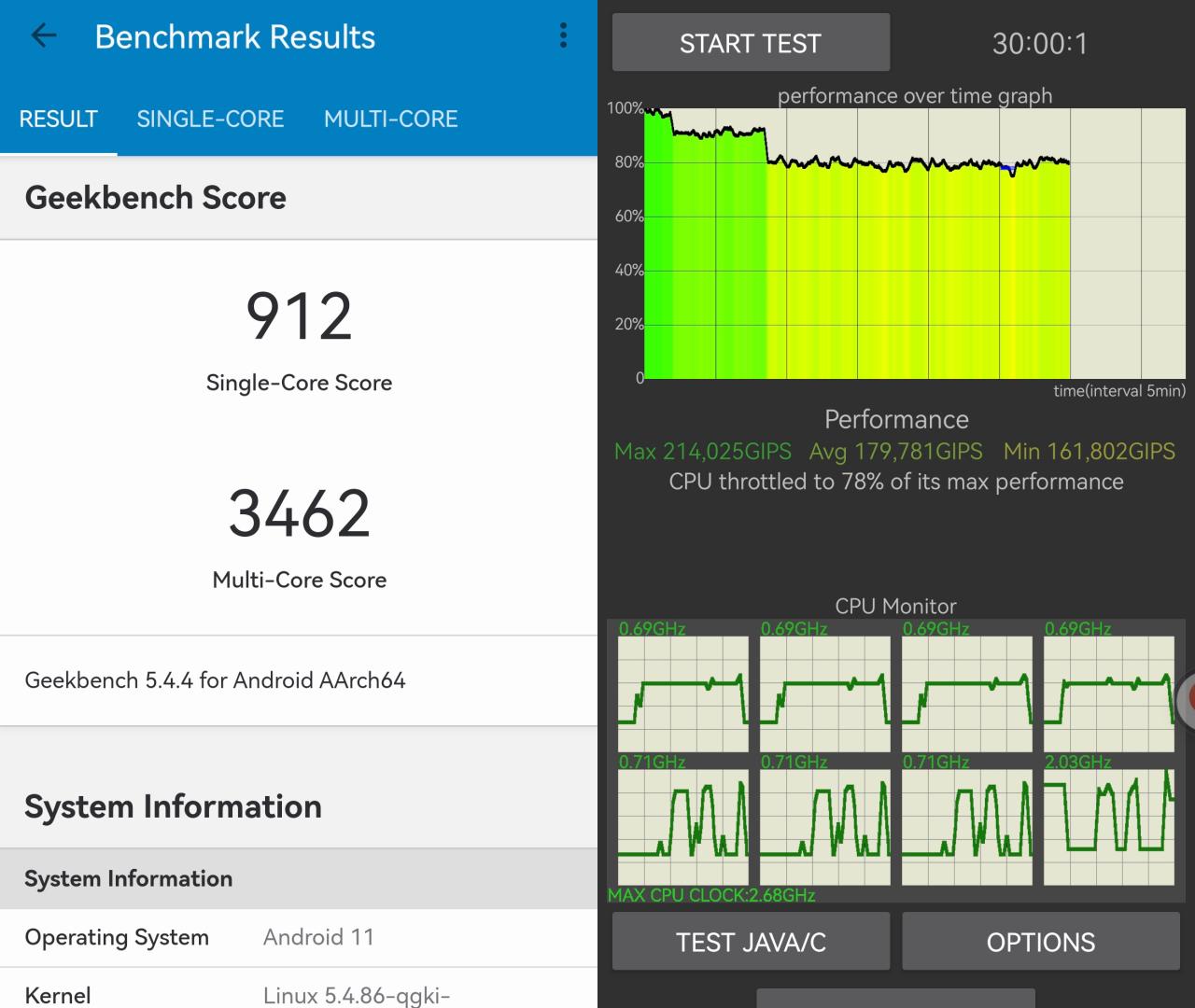Image resolution: width=1195 pixels, height=1008 pixels.
Task: Click the performance over time graph
Action: point(915,244)
